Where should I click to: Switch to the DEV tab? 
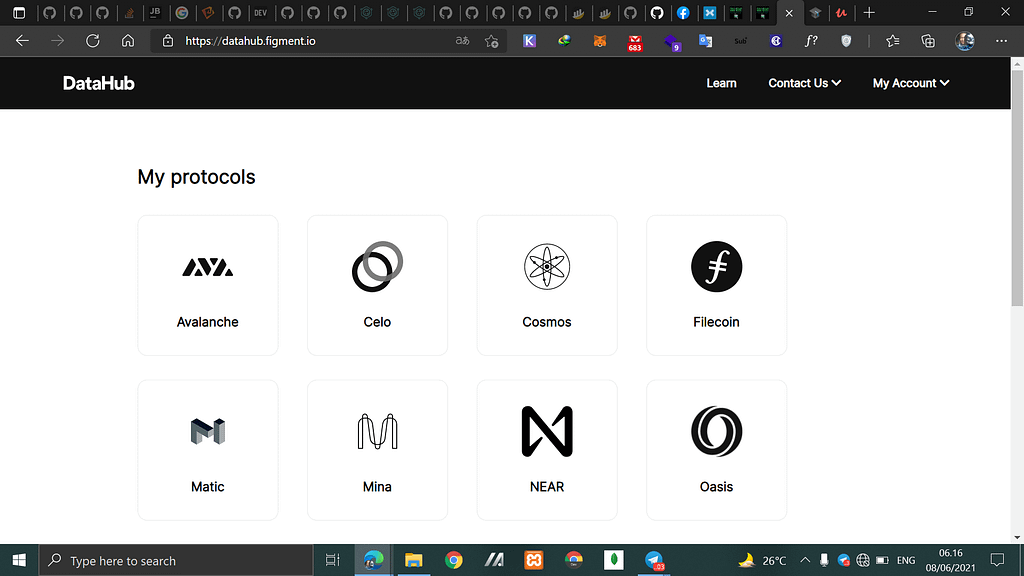pos(261,12)
